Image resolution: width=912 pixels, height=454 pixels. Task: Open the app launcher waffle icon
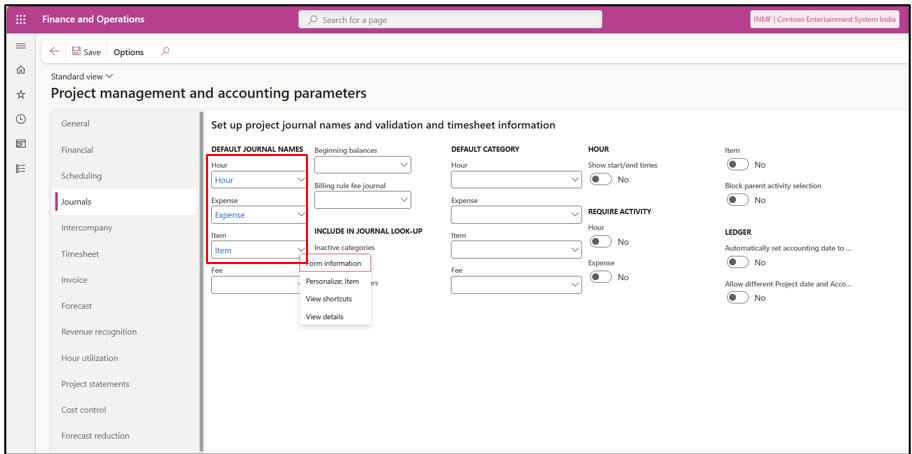point(20,20)
